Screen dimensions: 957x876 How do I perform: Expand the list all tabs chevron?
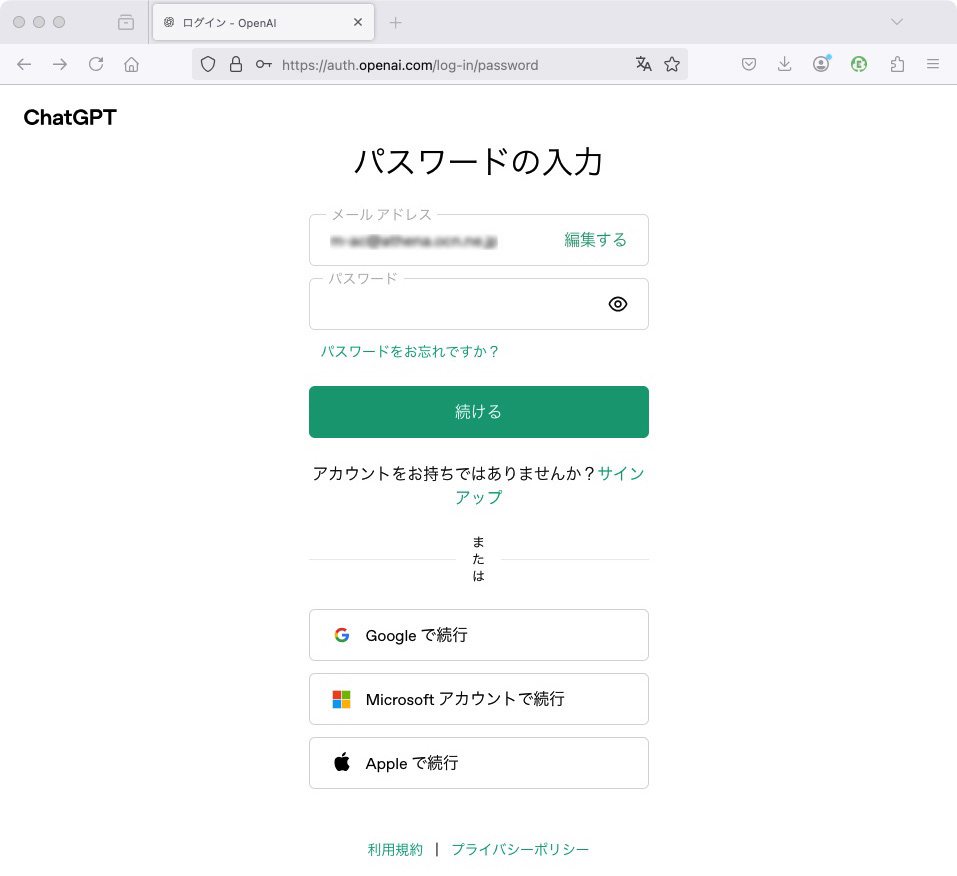click(897, 22)
